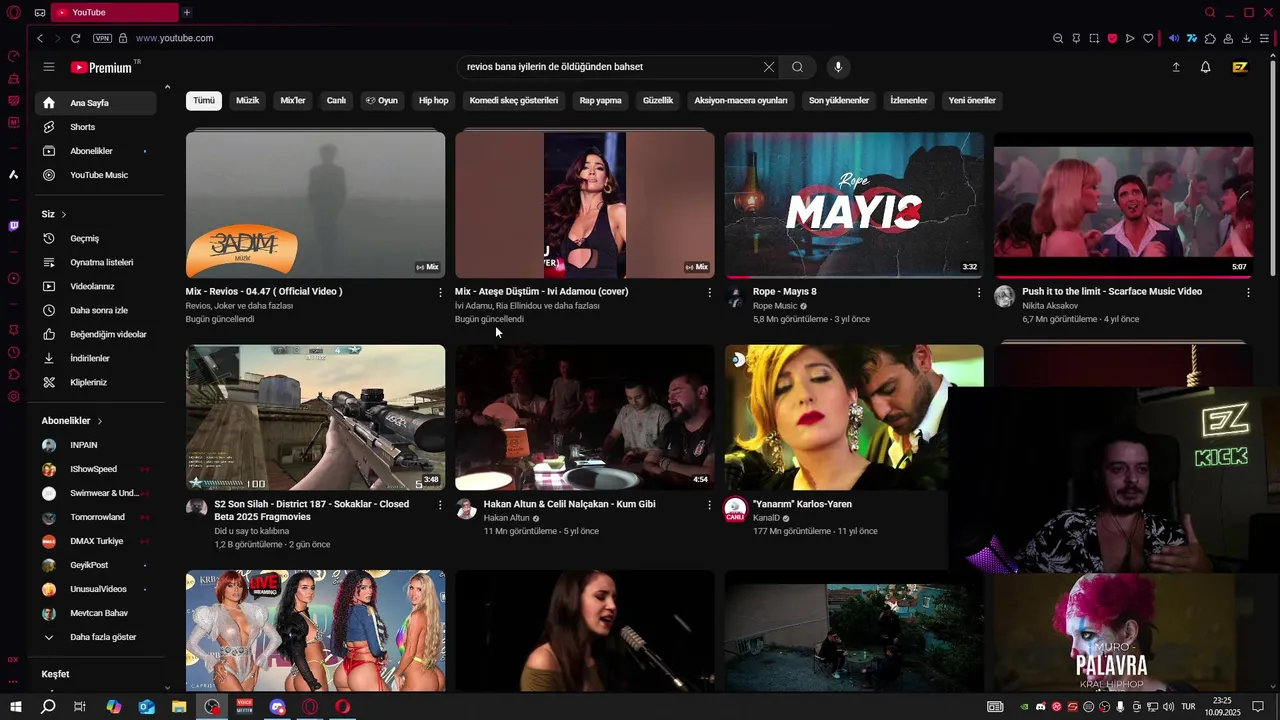Viewport: 1280px width, 720px height.
Task: Open the 7TV extension icon
Action: coord(1192,38)
